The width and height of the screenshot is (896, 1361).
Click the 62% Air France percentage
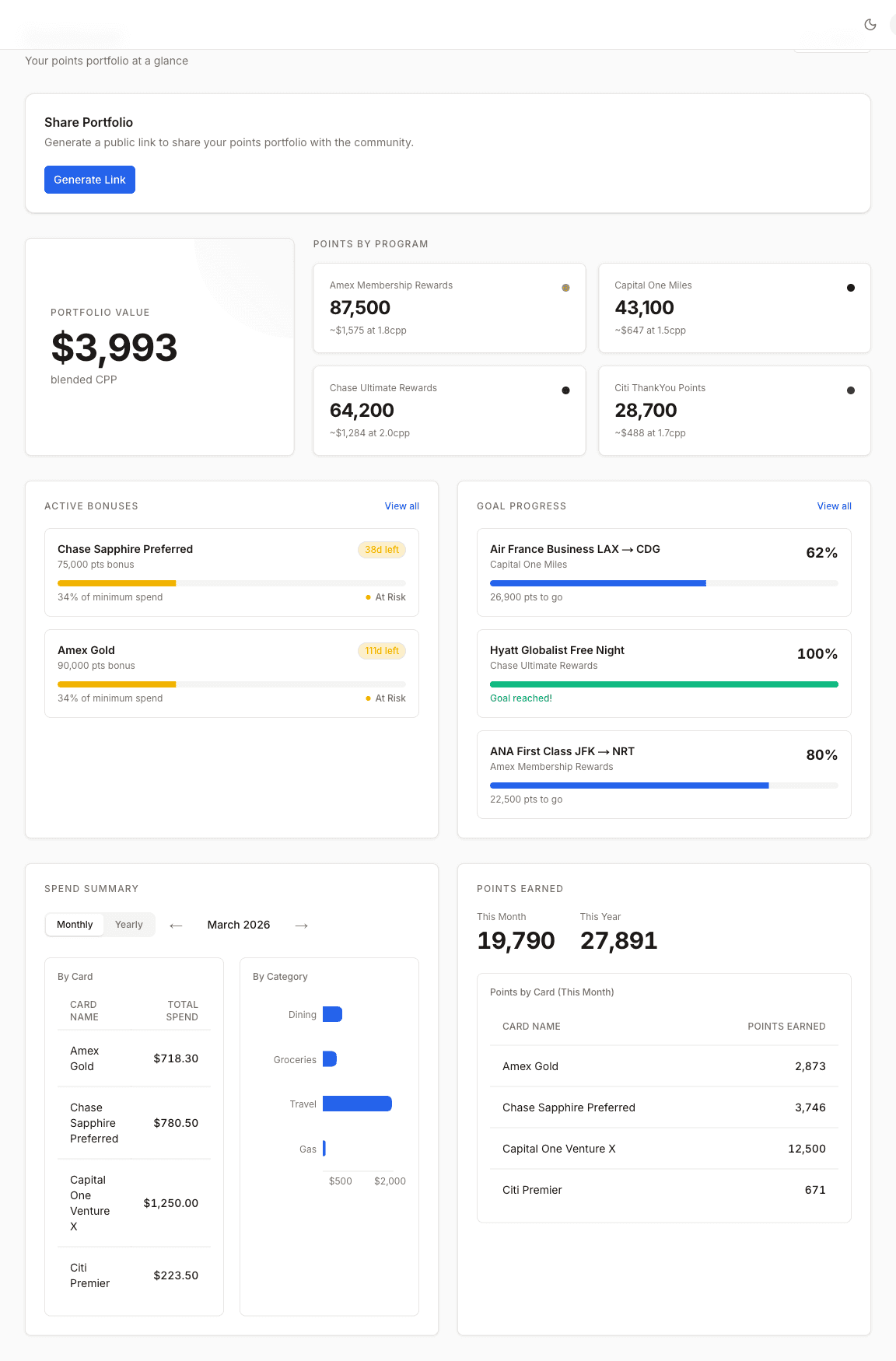pyautogui.click(x=822, y=553)
